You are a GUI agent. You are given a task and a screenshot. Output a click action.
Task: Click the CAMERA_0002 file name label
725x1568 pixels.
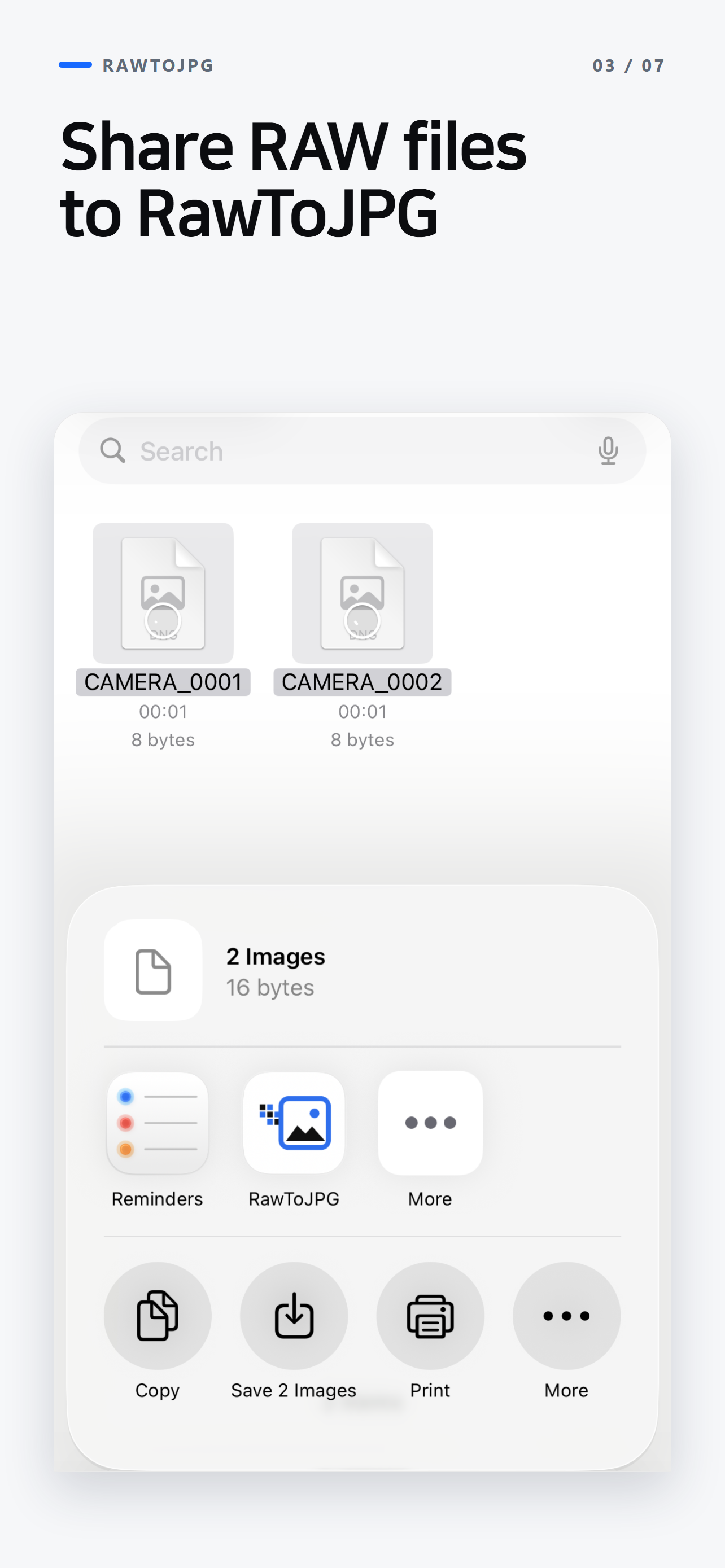[x=362, y=682]
